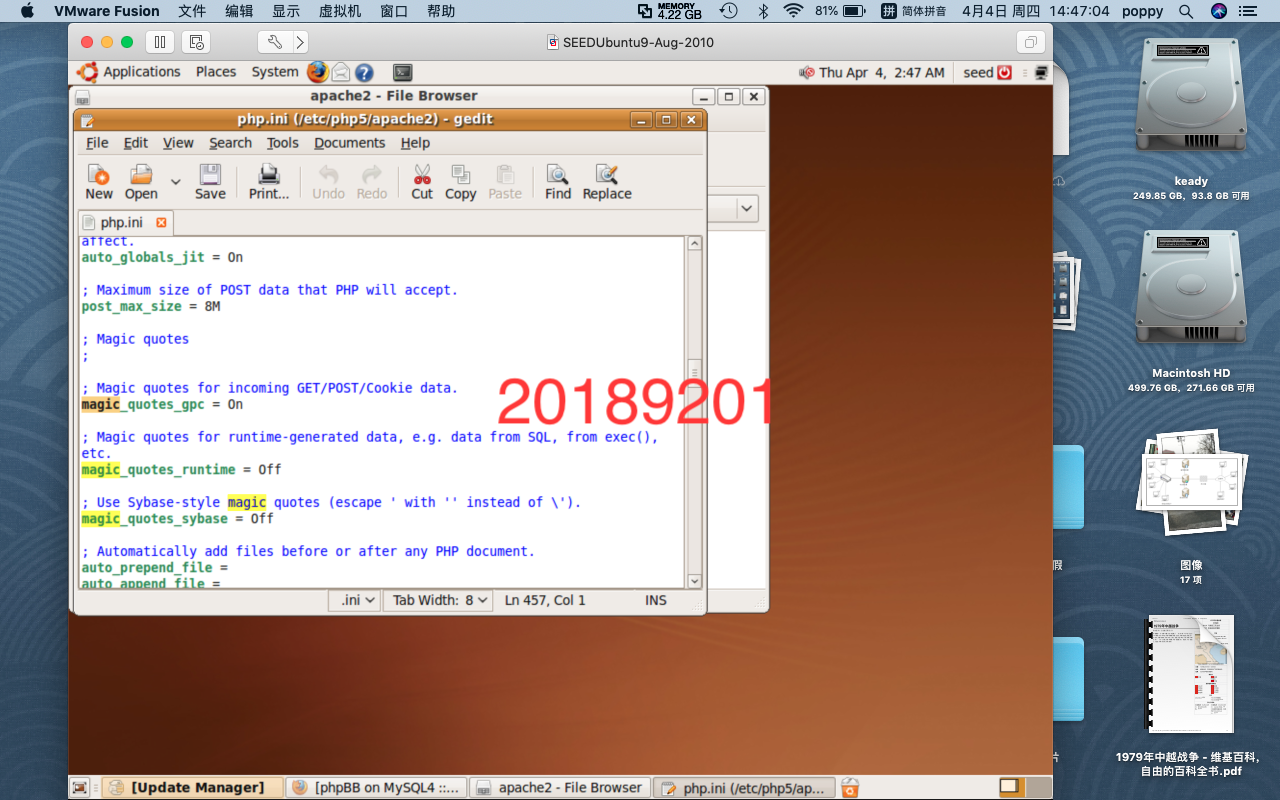The height and width of the screenshot is (800, 1280).
Task: Copy the selected text
Action: pyautogui.click(x=460, y=181)
